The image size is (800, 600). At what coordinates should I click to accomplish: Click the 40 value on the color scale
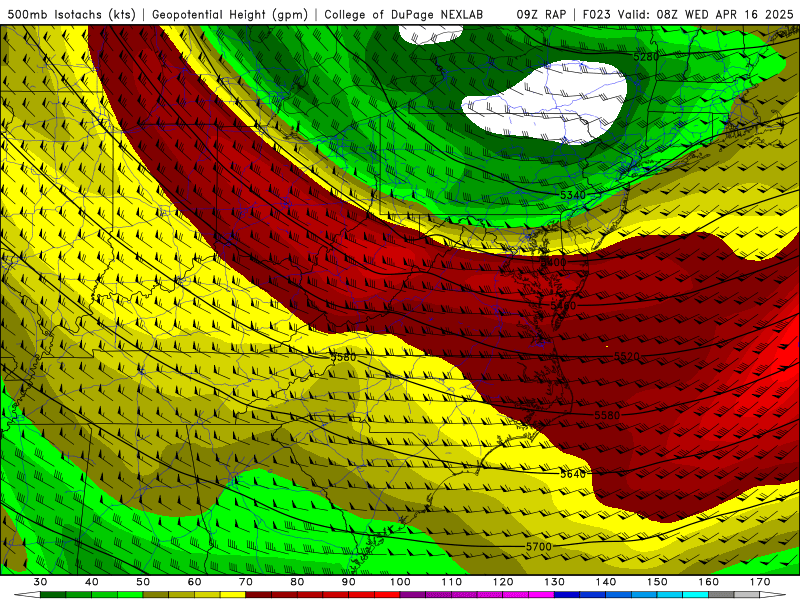point(91,582)
